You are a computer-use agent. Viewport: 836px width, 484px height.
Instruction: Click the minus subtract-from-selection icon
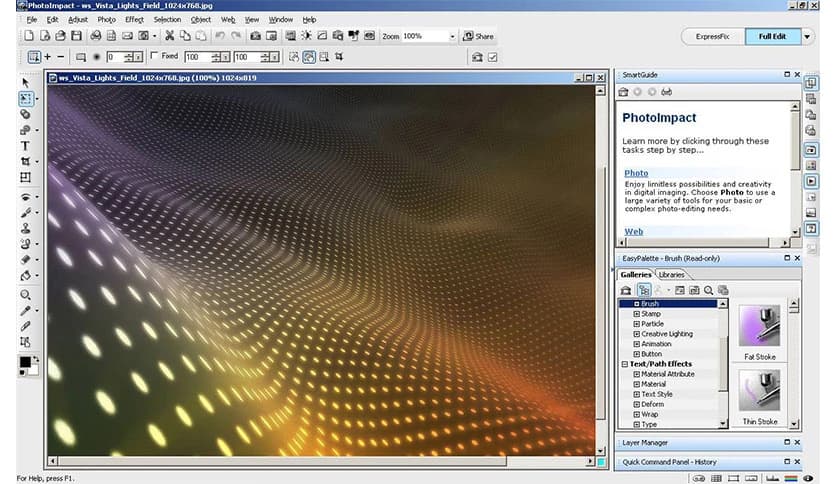61,57
